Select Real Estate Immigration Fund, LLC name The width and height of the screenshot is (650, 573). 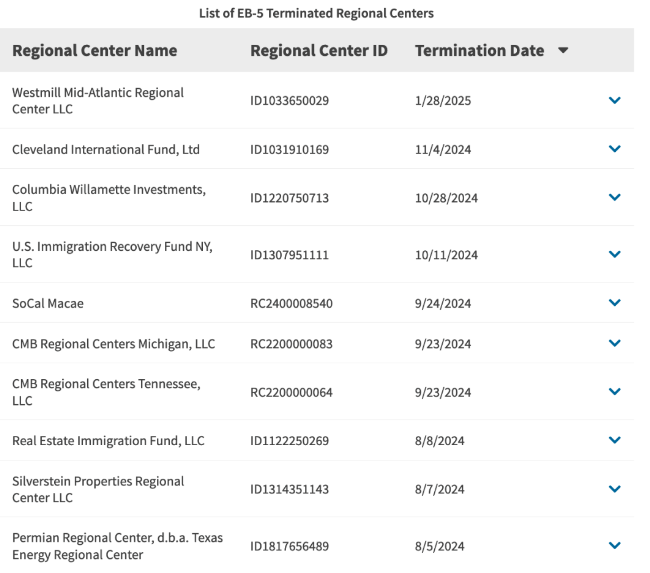(x=108, y=441)
